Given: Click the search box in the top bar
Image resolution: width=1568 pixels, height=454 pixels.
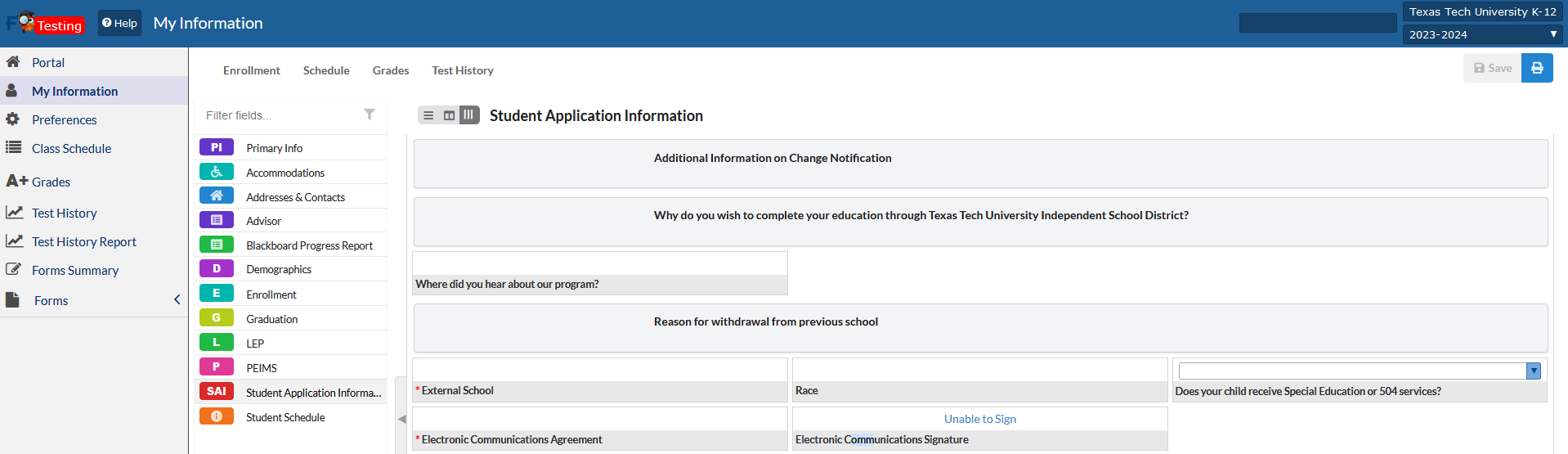Looking at the screenshot, I should pyautogui.click(x=1318, y=23).
